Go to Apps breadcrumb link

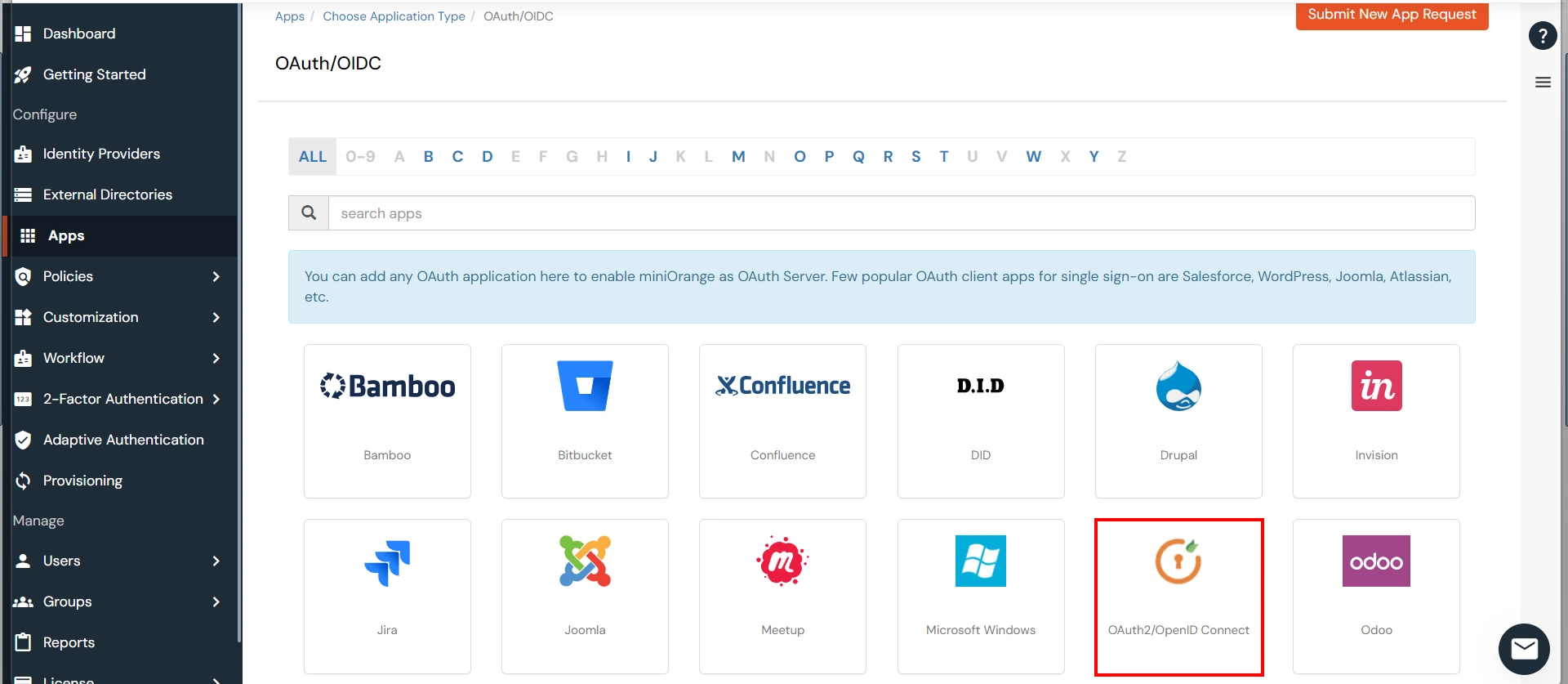[289, 16]
